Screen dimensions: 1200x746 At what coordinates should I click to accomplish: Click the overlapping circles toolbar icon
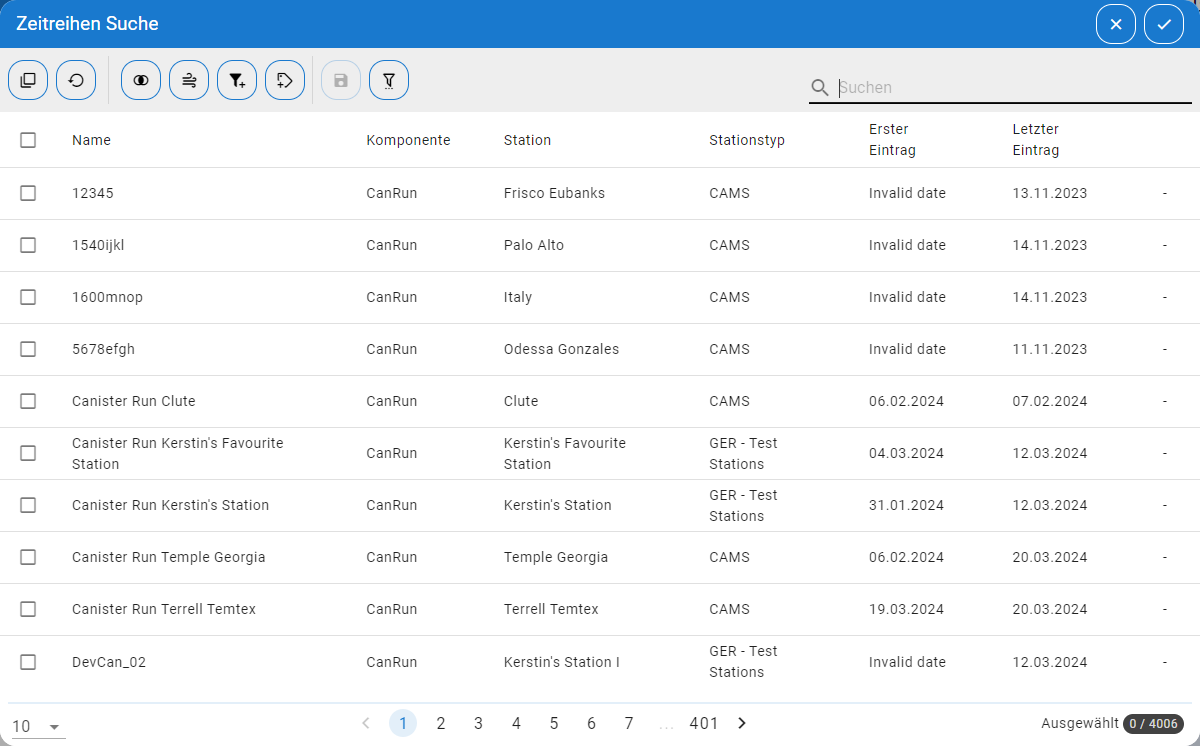141,80
